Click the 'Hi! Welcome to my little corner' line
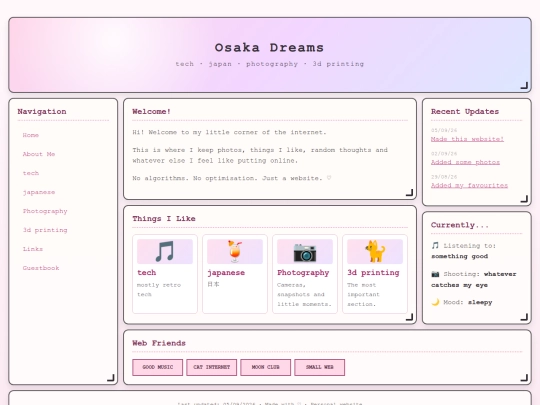540x405 pixels. (229, 132)
